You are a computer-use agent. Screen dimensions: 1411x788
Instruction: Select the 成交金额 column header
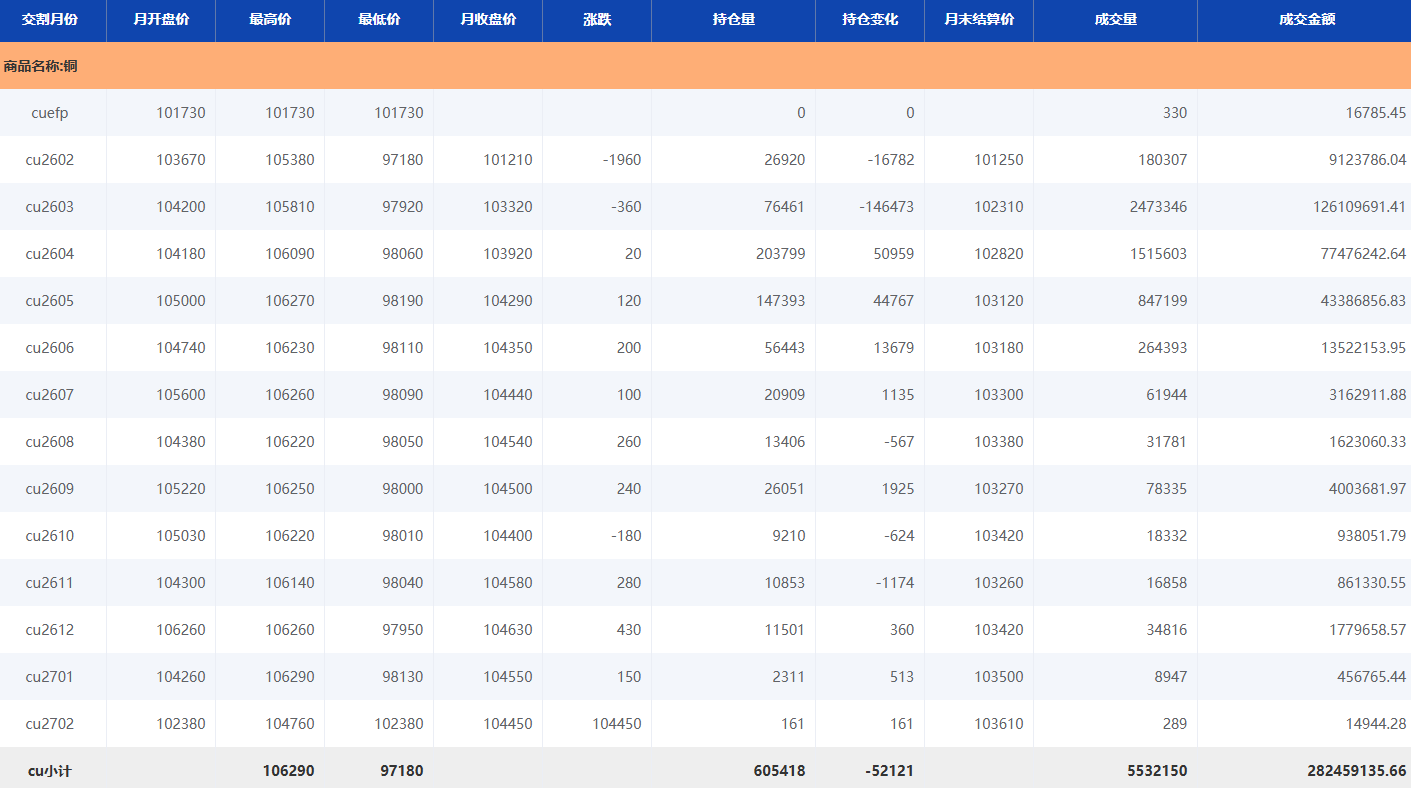(1306, 20)
